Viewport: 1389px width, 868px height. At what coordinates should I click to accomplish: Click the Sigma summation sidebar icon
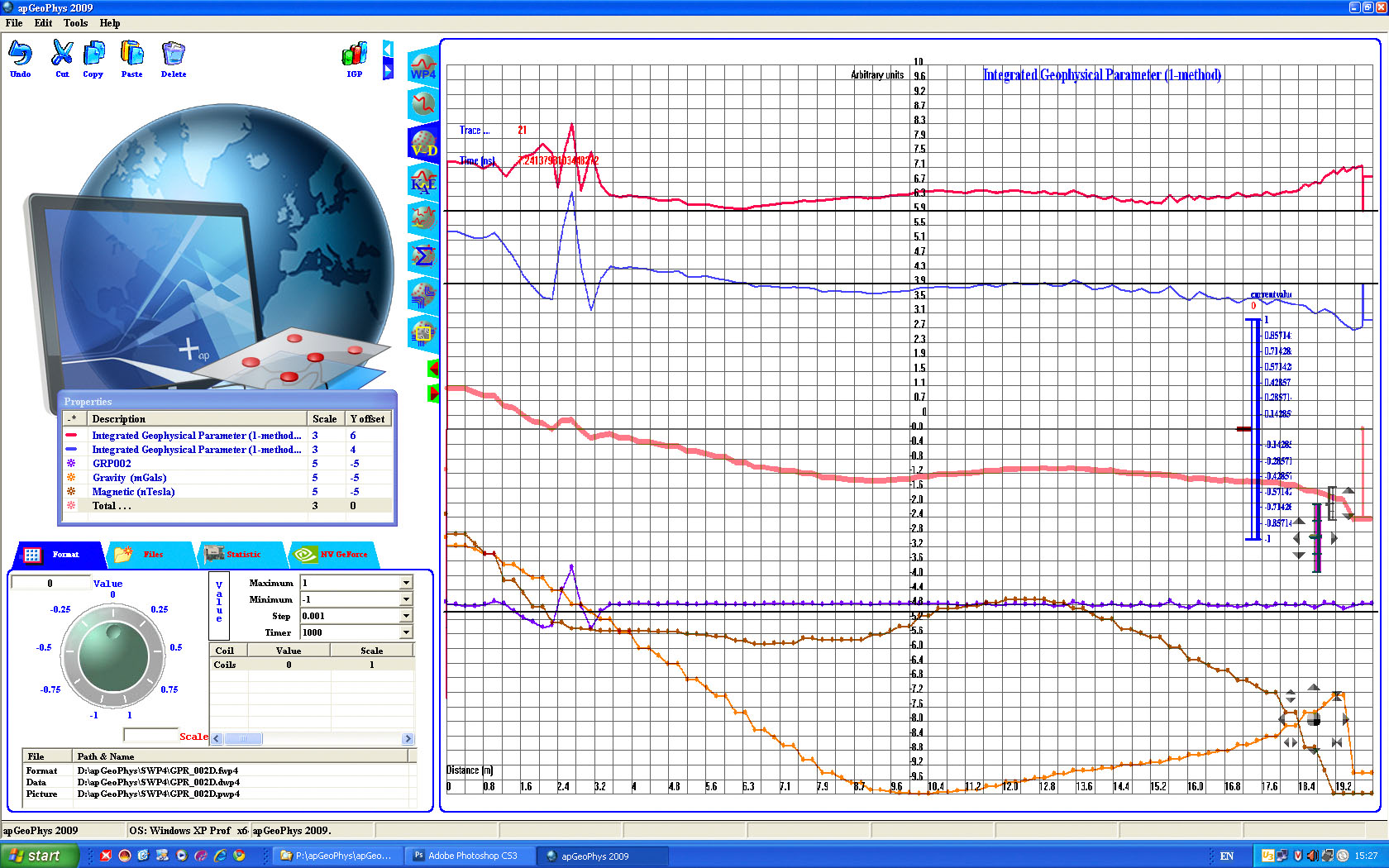point(423,256)
